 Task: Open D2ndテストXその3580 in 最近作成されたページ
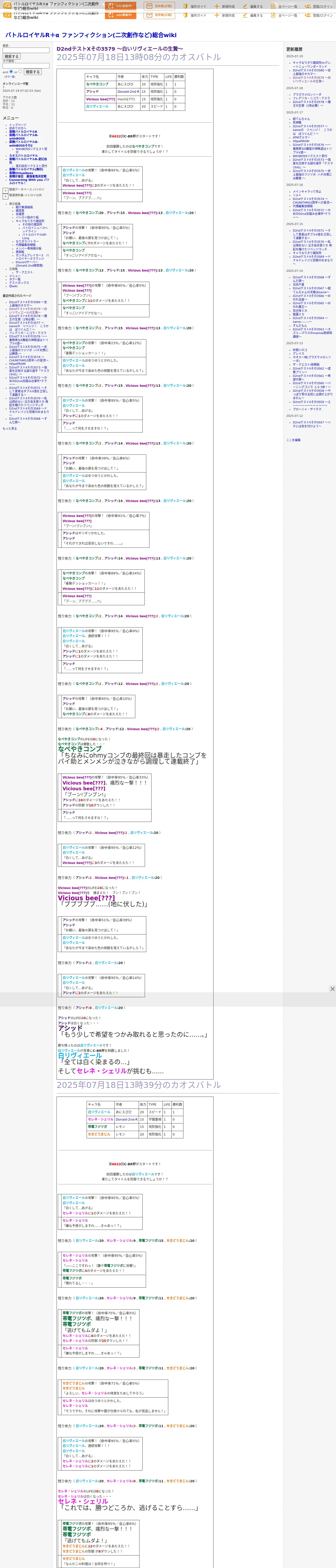(x=28, y=304)
